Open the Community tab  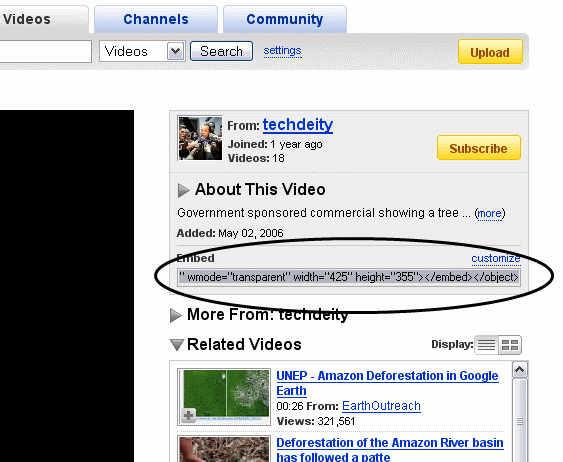tap(285, 19)
